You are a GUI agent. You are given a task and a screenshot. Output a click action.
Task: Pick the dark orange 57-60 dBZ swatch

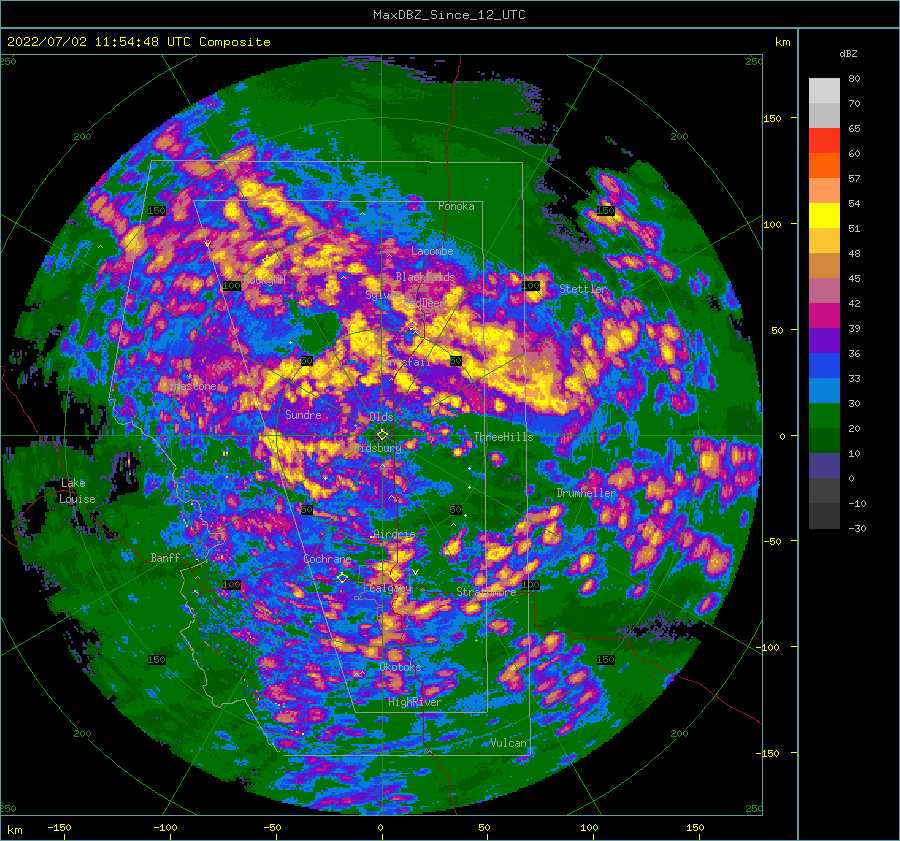point(824,166)
